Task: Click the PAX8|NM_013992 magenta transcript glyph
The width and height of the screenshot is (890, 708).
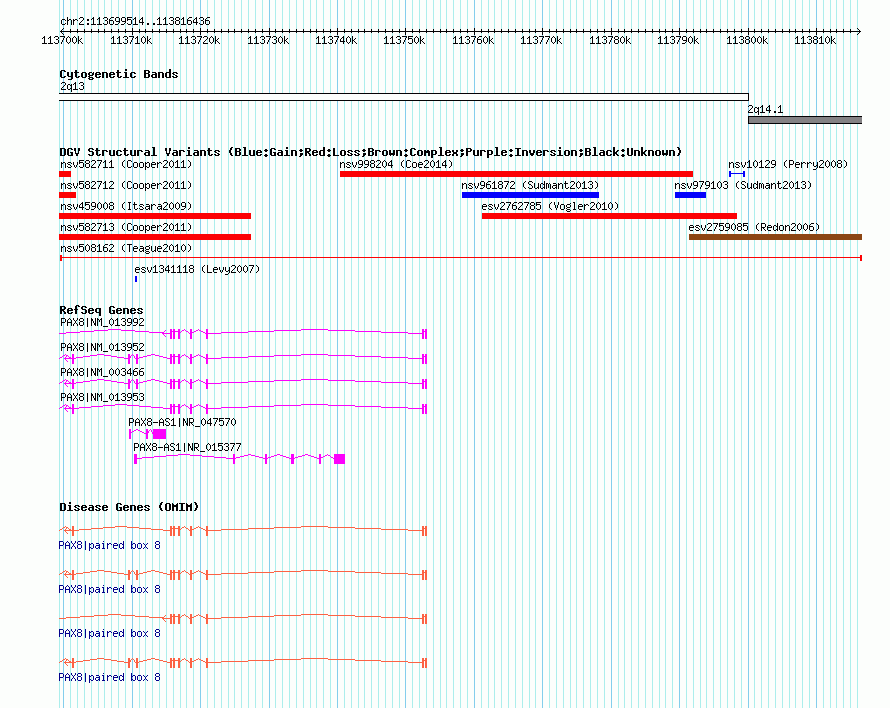Action: (243, 333)
